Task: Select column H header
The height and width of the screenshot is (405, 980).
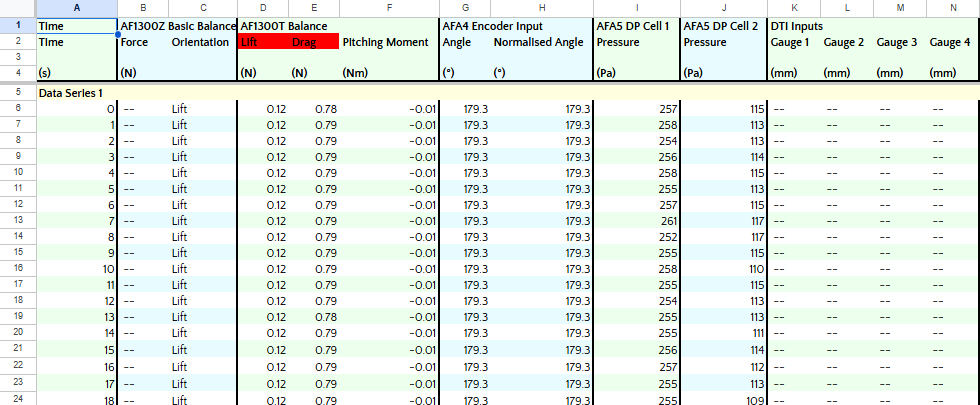Action: point(542,8)
